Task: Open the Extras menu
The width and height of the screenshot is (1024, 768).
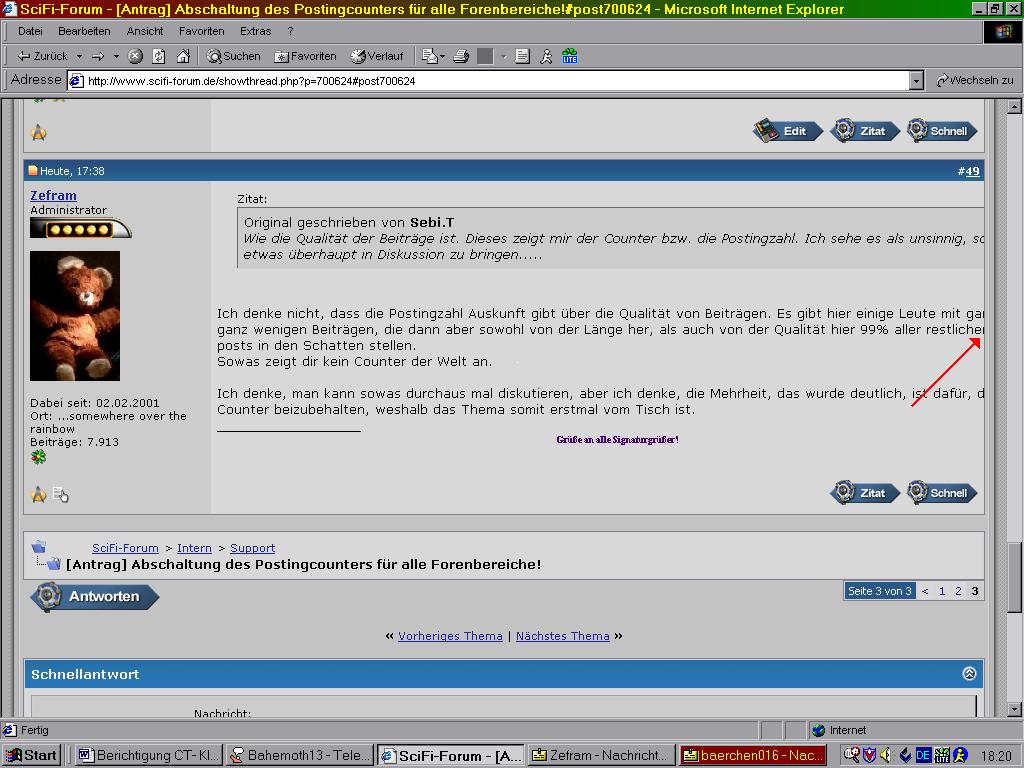Action: (255, 31)
